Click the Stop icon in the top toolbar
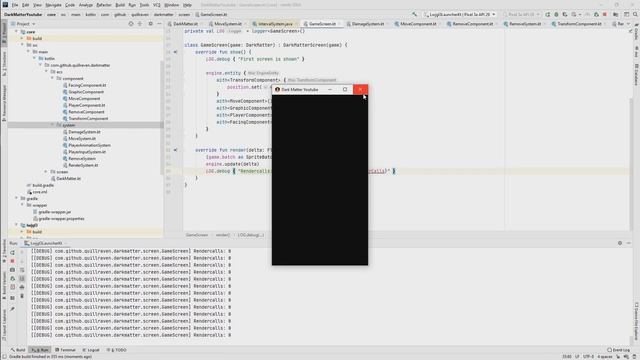640x360 pixels. (605, 14)
